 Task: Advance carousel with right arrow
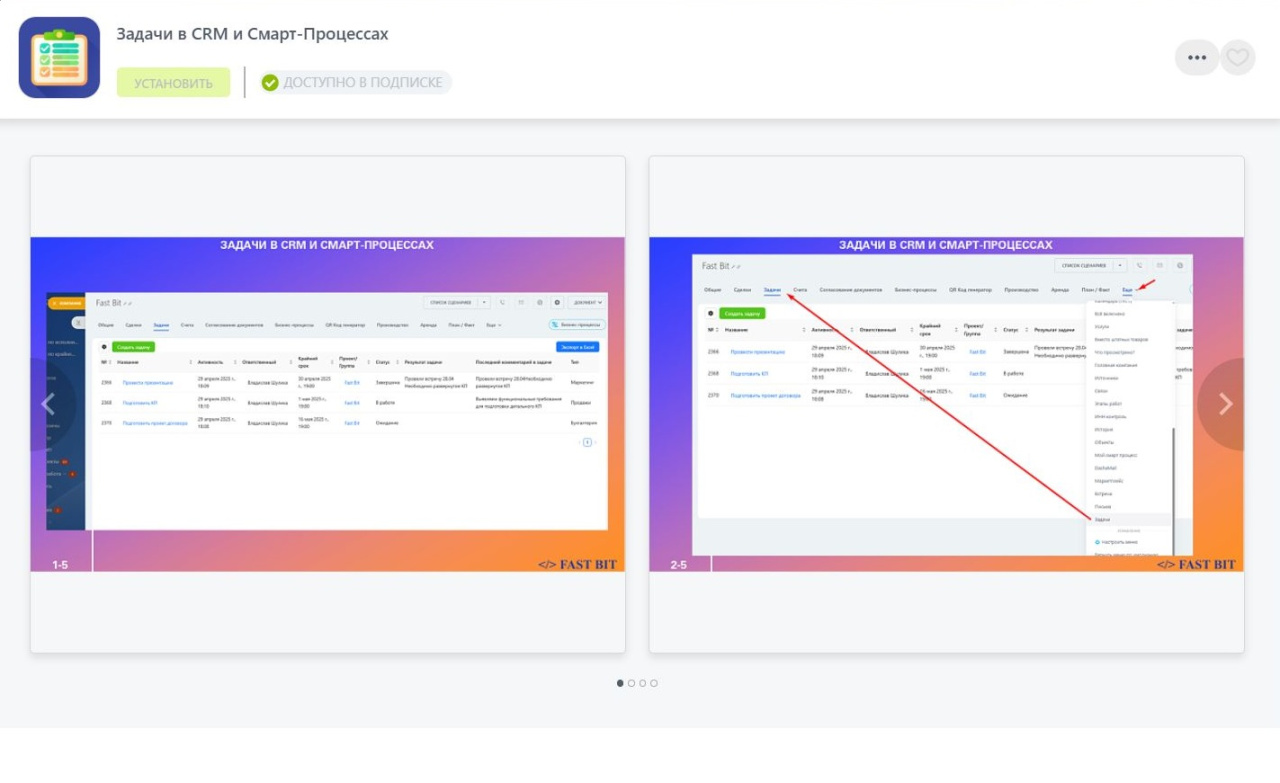(x=1226, y=404)
